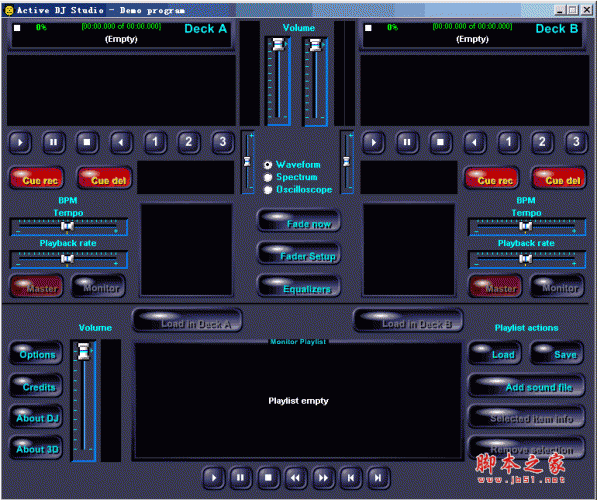
Task: Stop the monitor playlist
Action: (x=268, y=478)
